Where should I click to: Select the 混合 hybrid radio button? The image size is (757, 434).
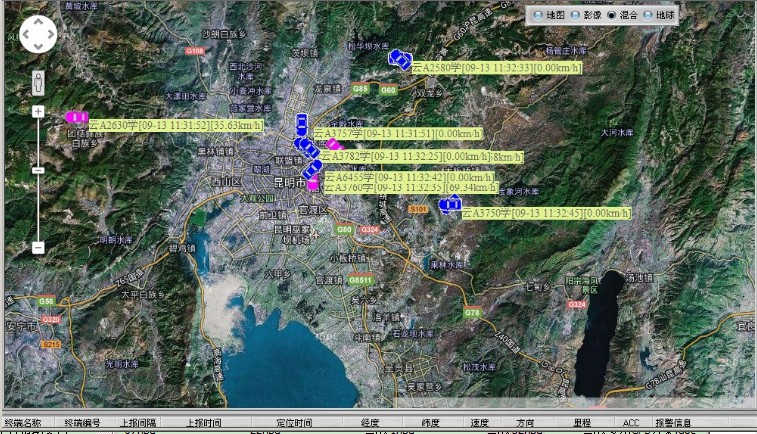click(612, 15)
